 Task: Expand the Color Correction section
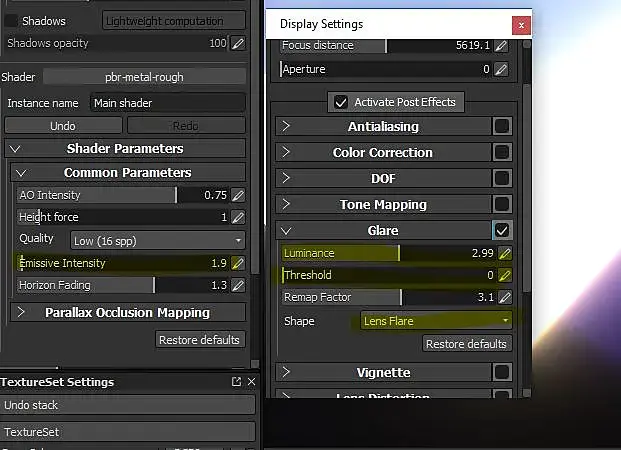(x=286, y=152)
